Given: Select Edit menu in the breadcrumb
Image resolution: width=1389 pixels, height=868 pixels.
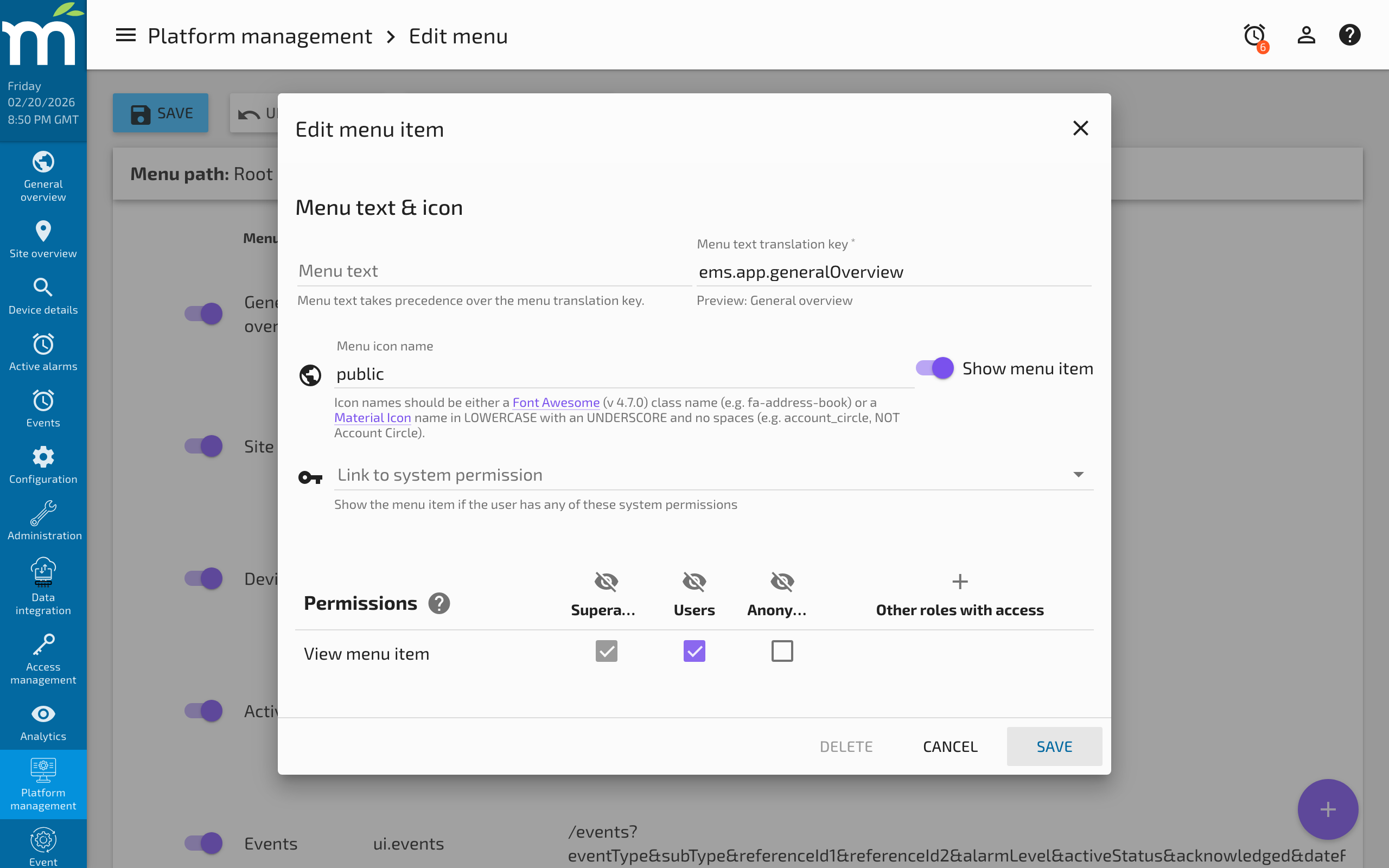Looking at the screenshot, I should pos(457,36).
